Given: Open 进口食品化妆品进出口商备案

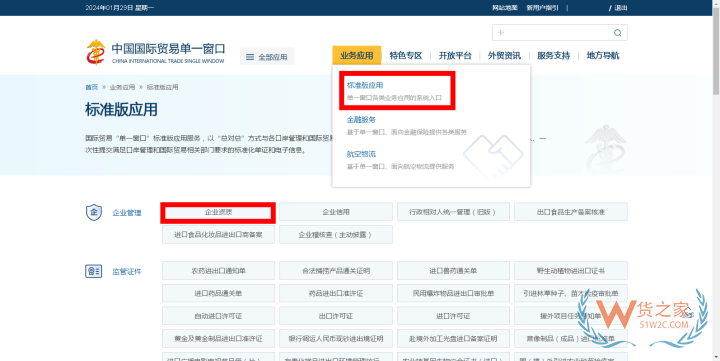Looking at the screenshot, I should (218, 234).
